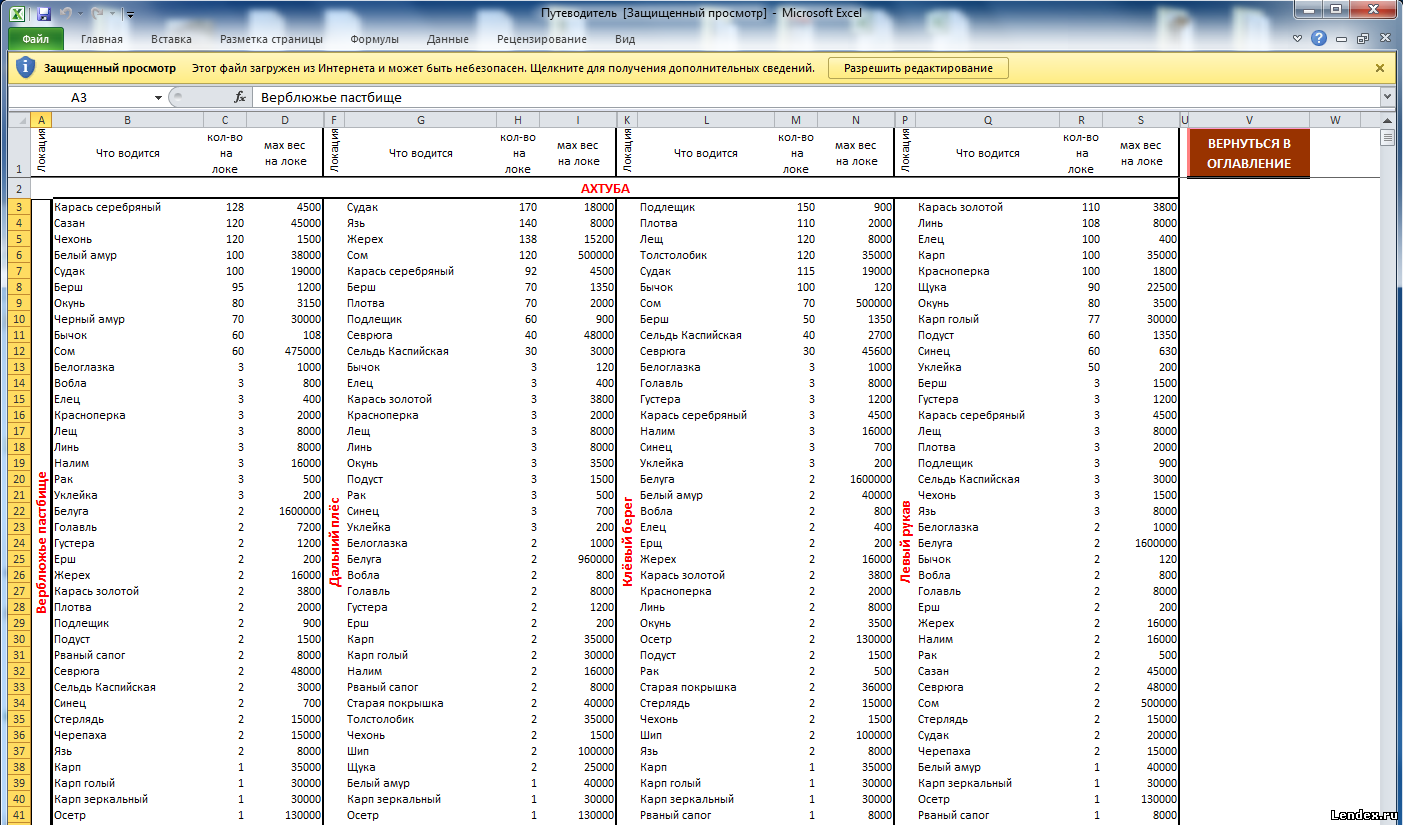Image resolution: width=1403 pixels, height=825 pixels.
Task: Click the formula bar showing Верблюжье пастбище
Action: tap(815, 97)
